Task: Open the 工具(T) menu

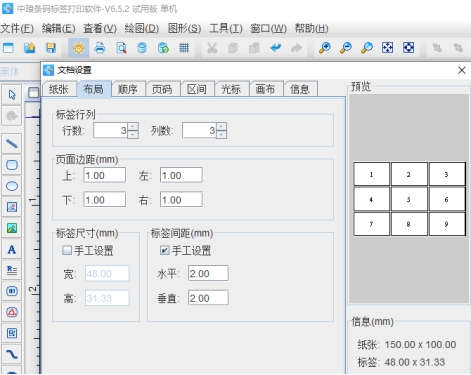Action: coord(226,29)
